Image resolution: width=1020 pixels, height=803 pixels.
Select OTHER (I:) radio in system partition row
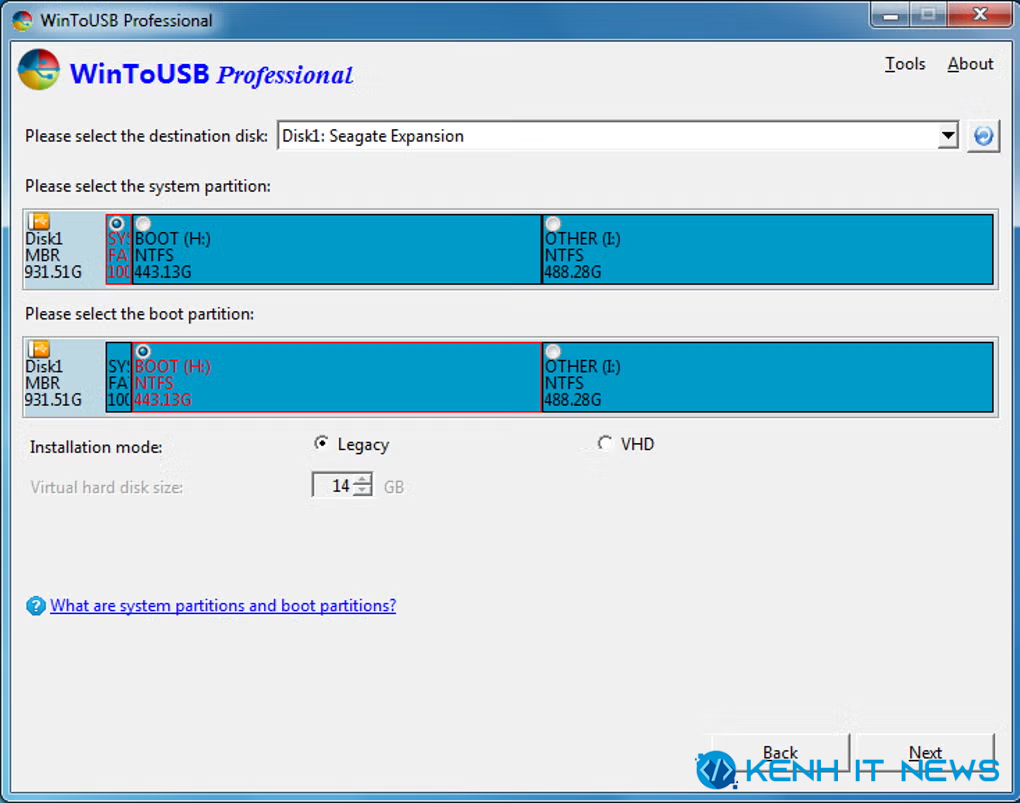553,224
